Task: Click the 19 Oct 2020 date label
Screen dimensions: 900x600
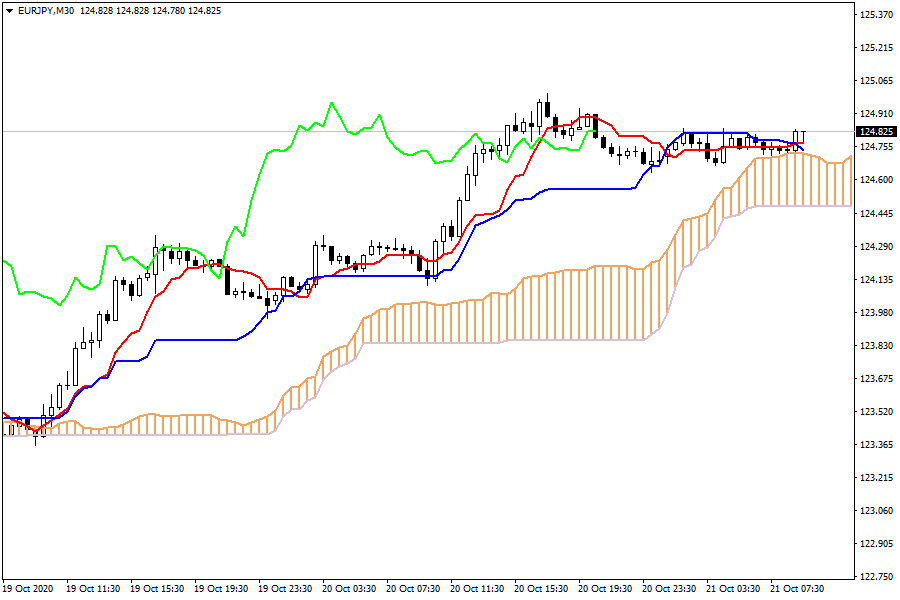Action: (x=28, y=588)
